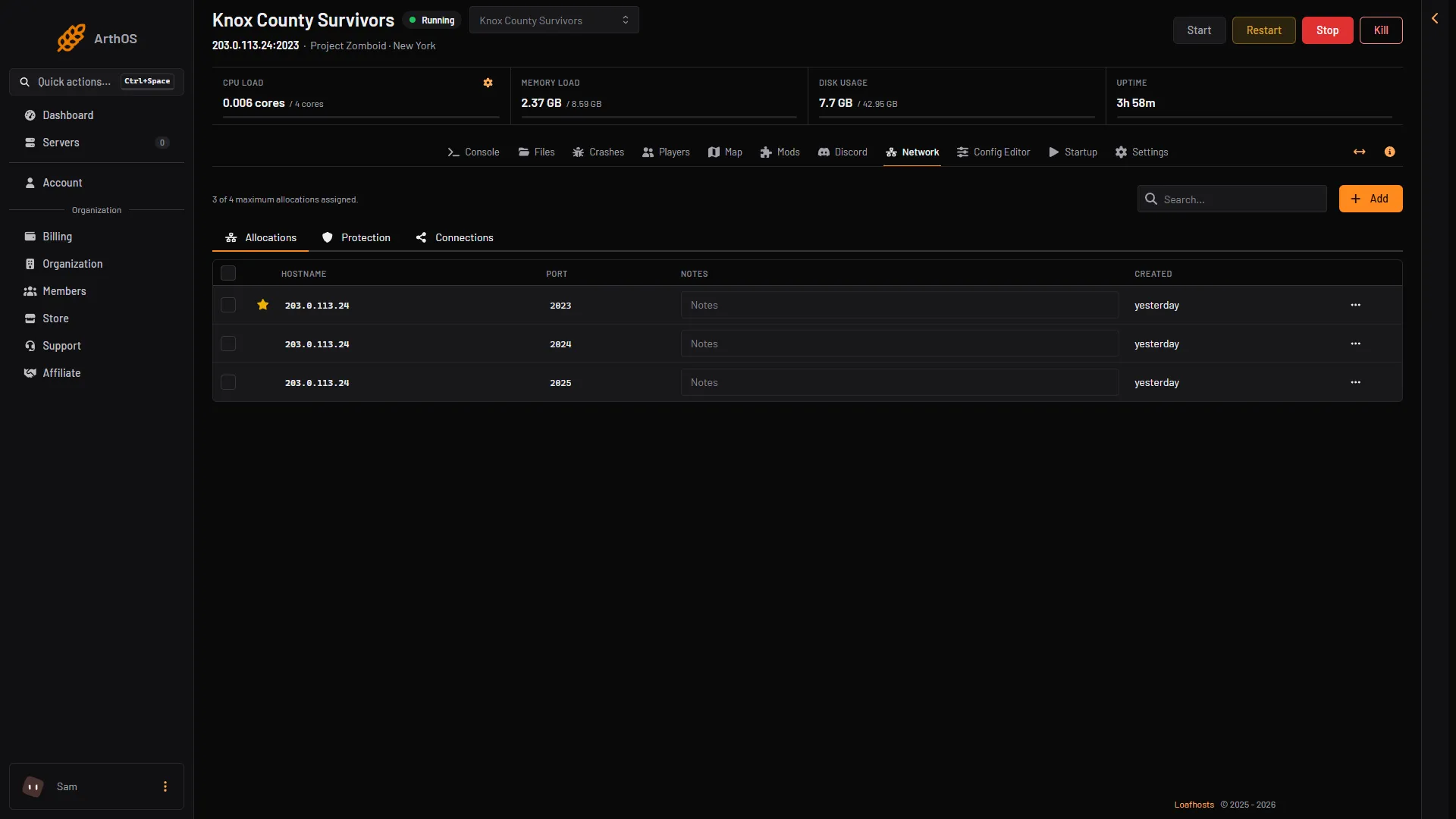Open options menu for port 2025 row

tap(1355, 382)
